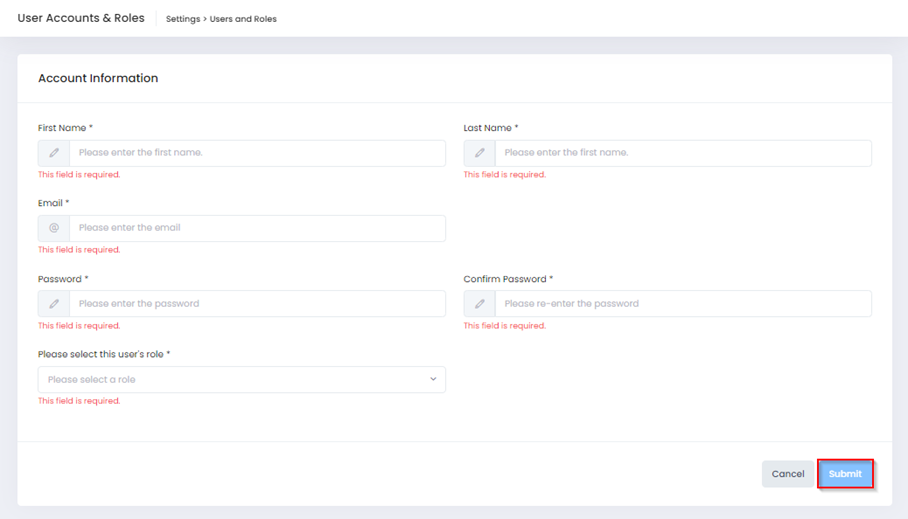Click the User Accounts & Roles page title
Image resolution: width=908 pixels, height=519 pixels.
click(81, 18)
